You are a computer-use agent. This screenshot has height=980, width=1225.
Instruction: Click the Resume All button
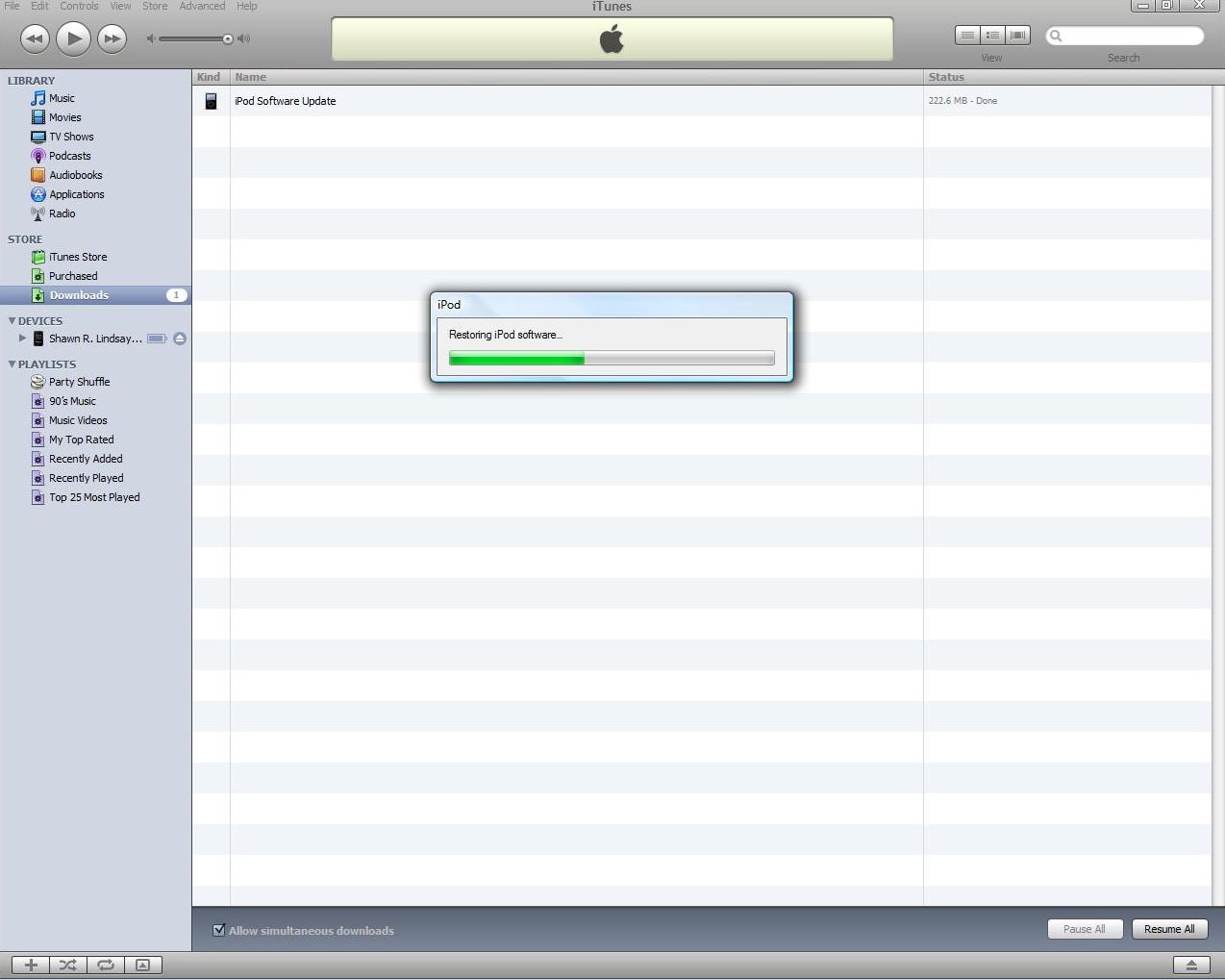click(x=1169, y=929)
